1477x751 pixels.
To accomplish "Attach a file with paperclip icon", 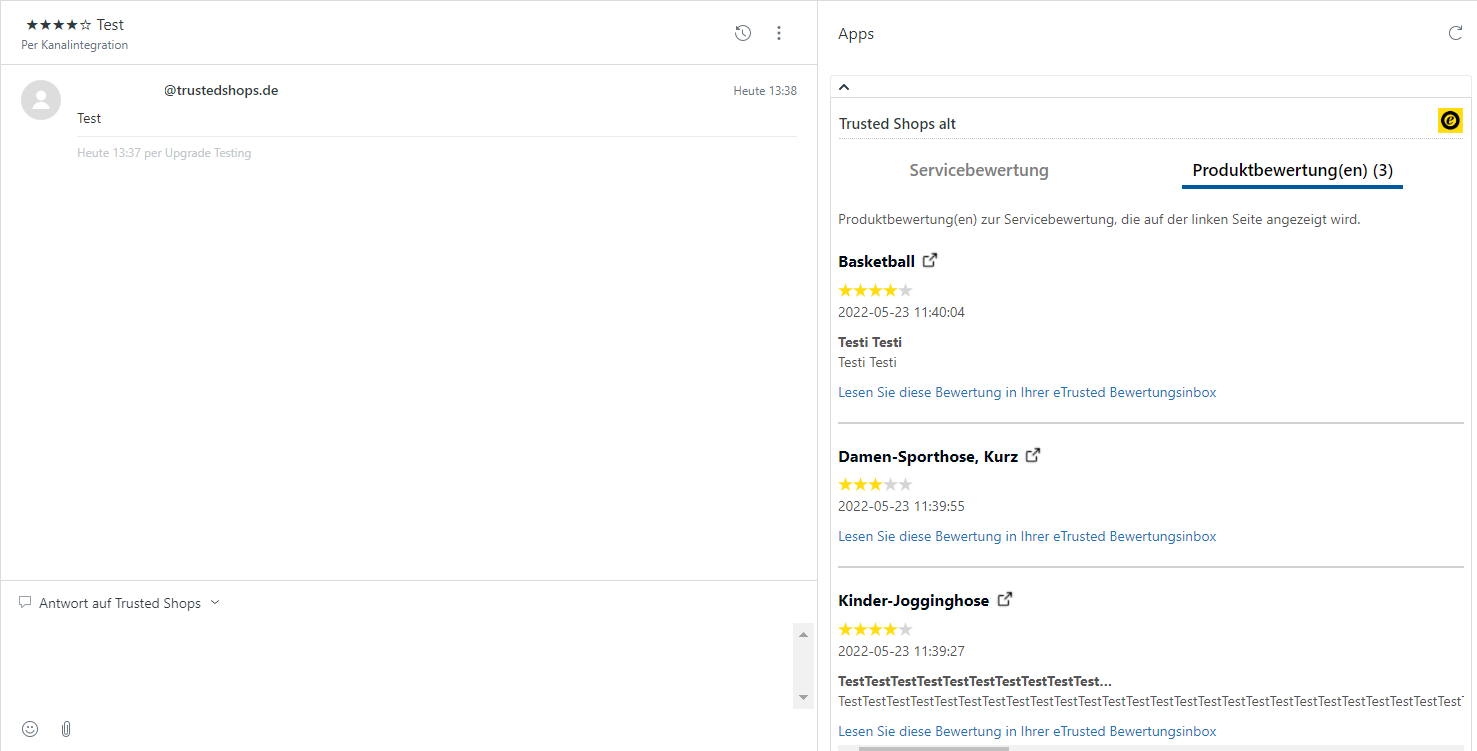I will coord(66,729).
